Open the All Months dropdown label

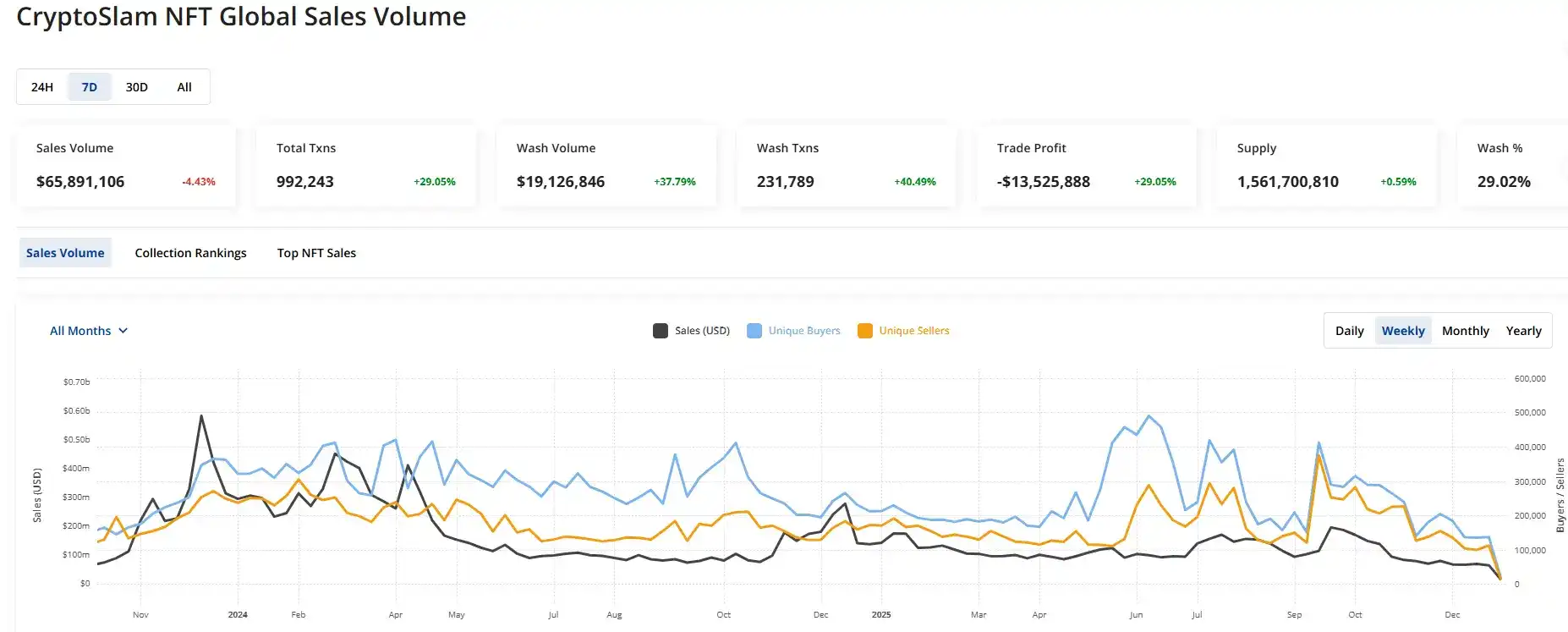coord(80,331)
